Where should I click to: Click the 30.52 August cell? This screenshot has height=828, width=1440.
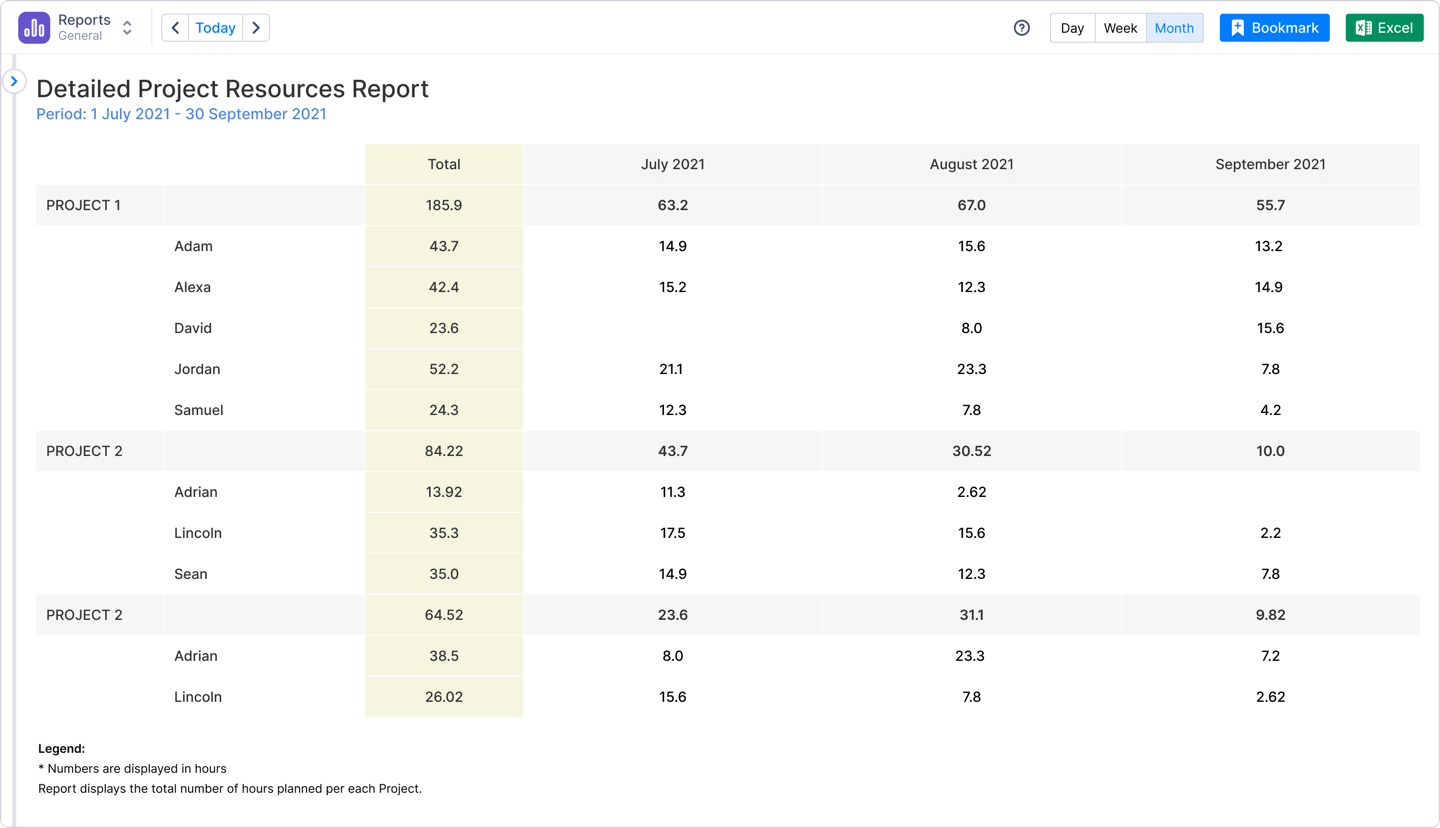tap(972, 451)
